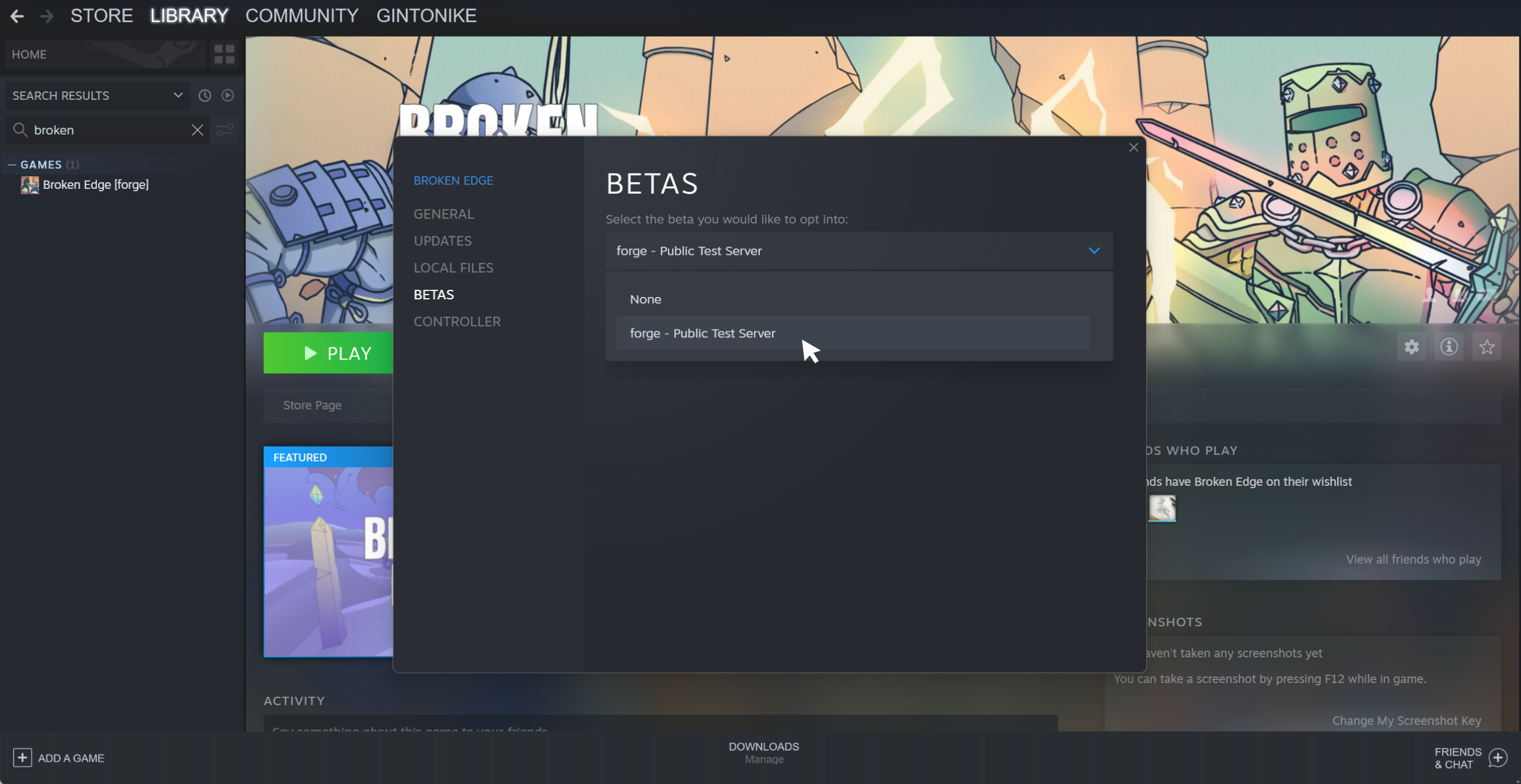Sort by recent activity clock icon
This screenshot has width=1521, height=784.
(204, 96)
